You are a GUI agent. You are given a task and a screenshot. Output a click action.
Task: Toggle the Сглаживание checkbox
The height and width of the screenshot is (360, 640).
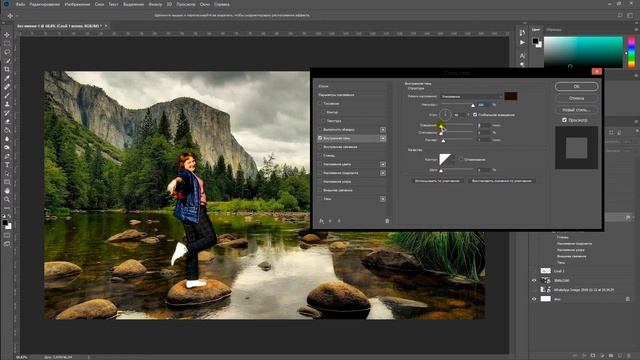point(461,160)
